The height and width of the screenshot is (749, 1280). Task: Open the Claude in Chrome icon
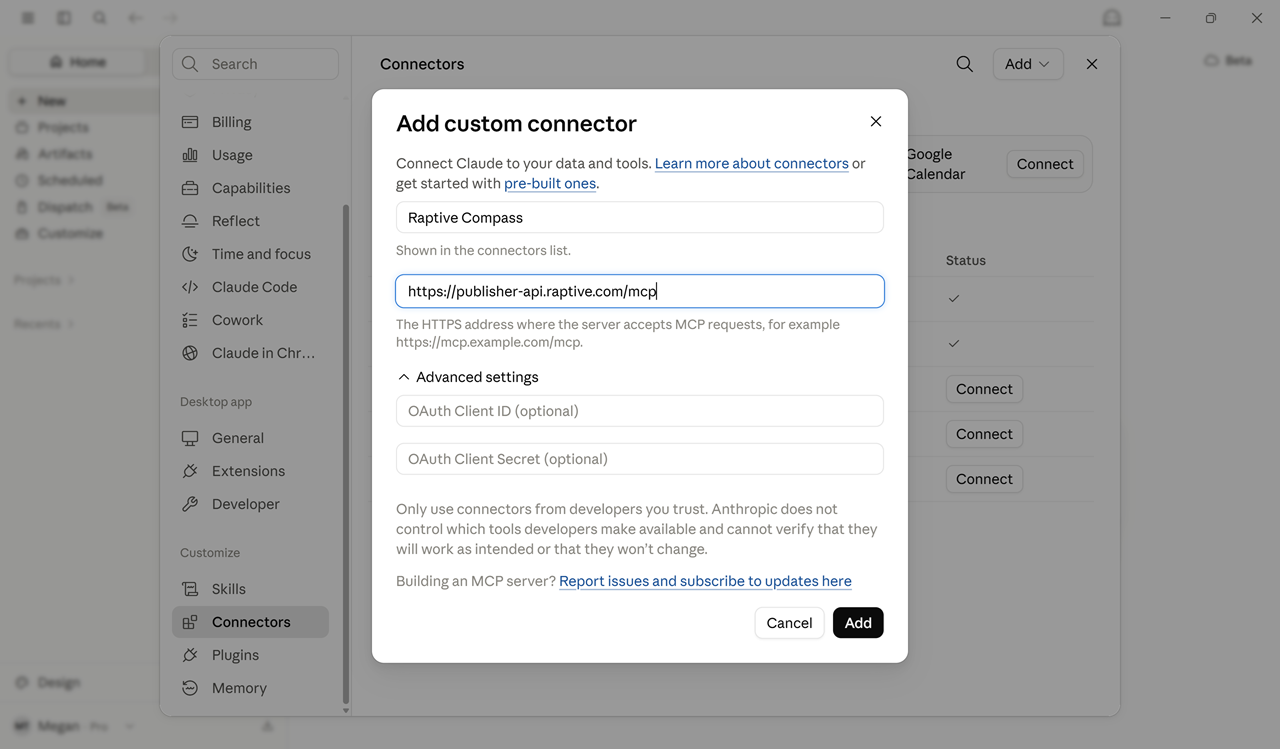point(190,353)
